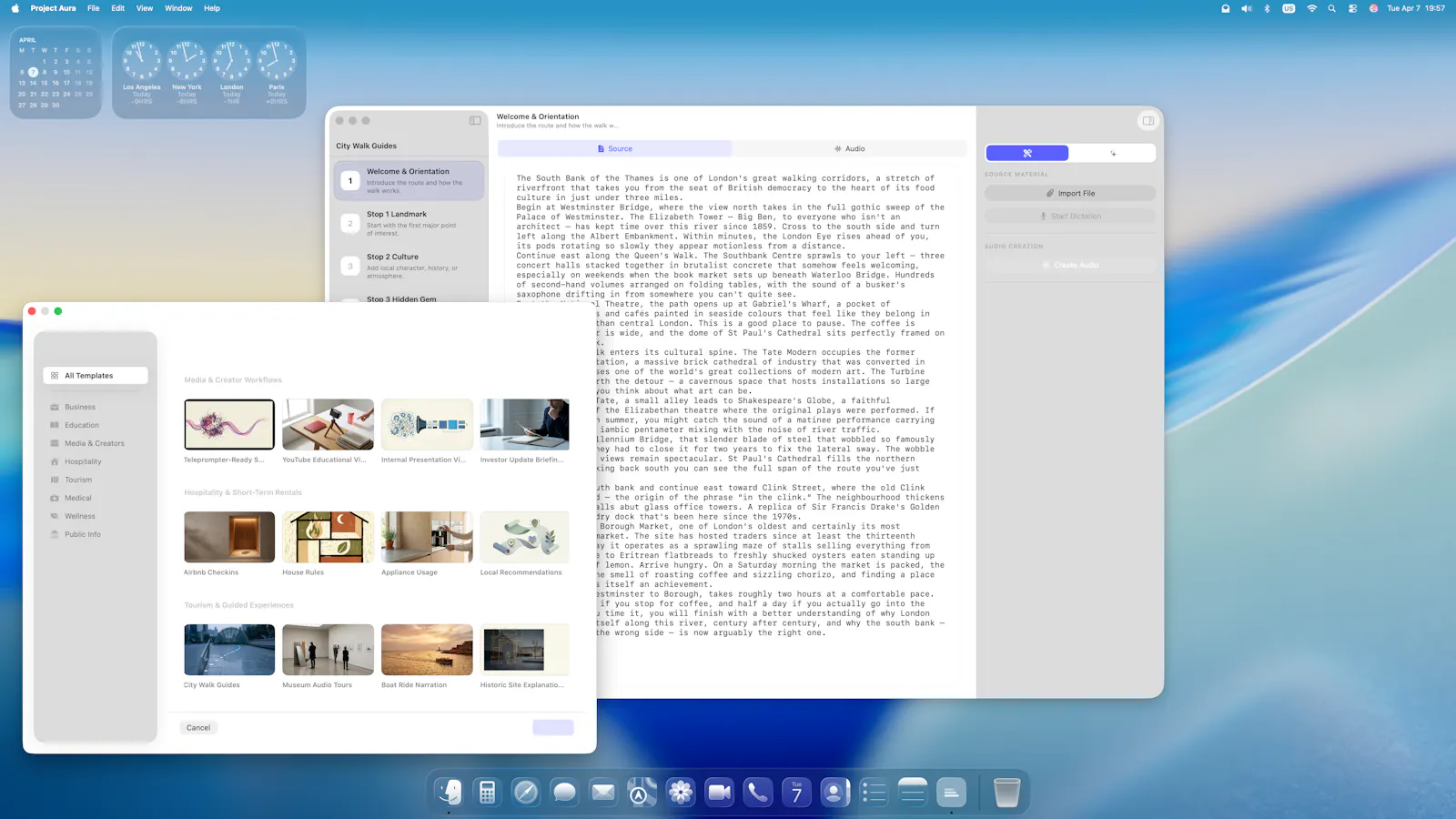Switch to the Audio tab

click(x=850, y=148)
